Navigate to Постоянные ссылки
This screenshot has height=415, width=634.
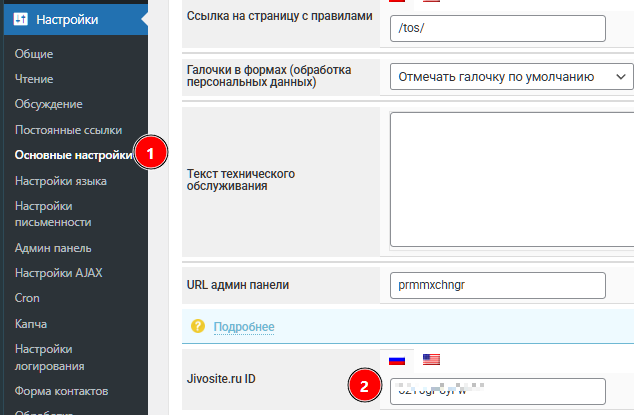[x=68, y=130]
